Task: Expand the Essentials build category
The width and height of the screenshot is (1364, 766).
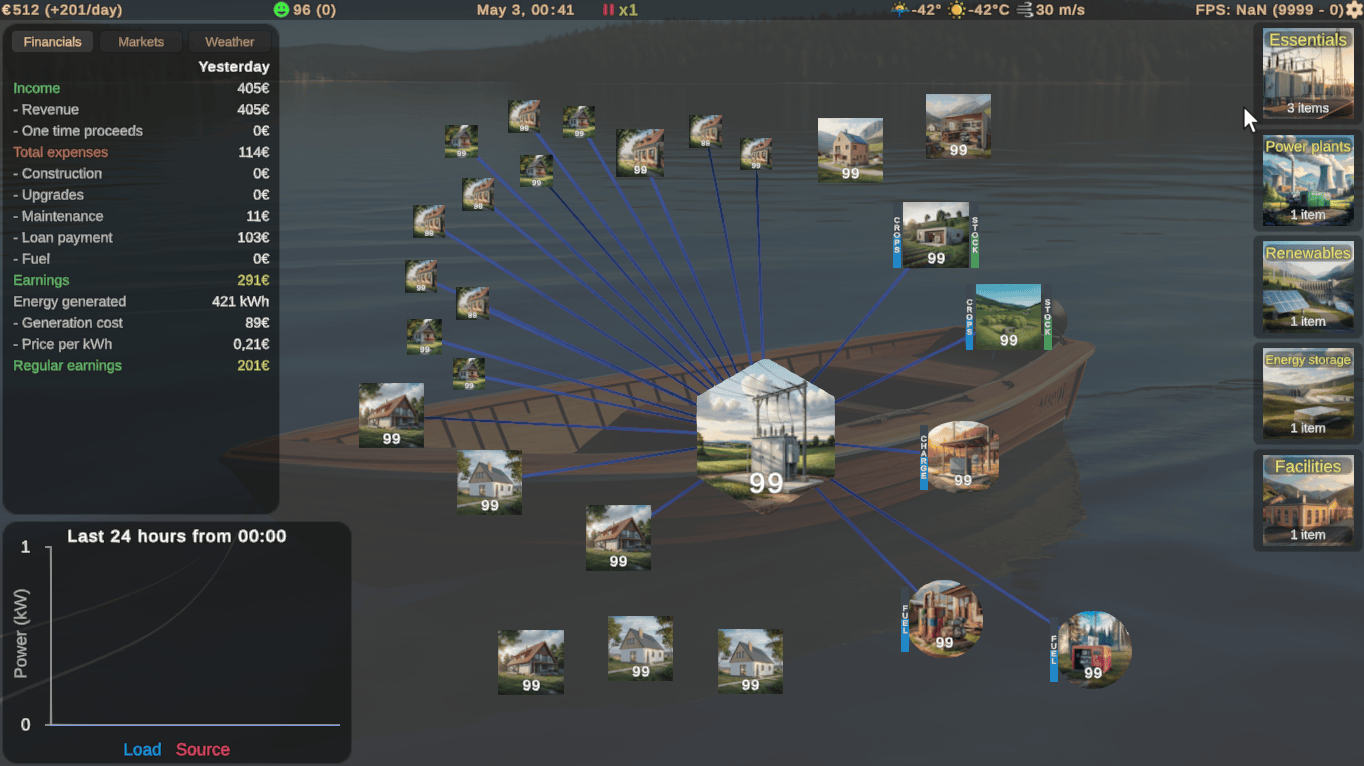Action: [x=1307, y=74]
